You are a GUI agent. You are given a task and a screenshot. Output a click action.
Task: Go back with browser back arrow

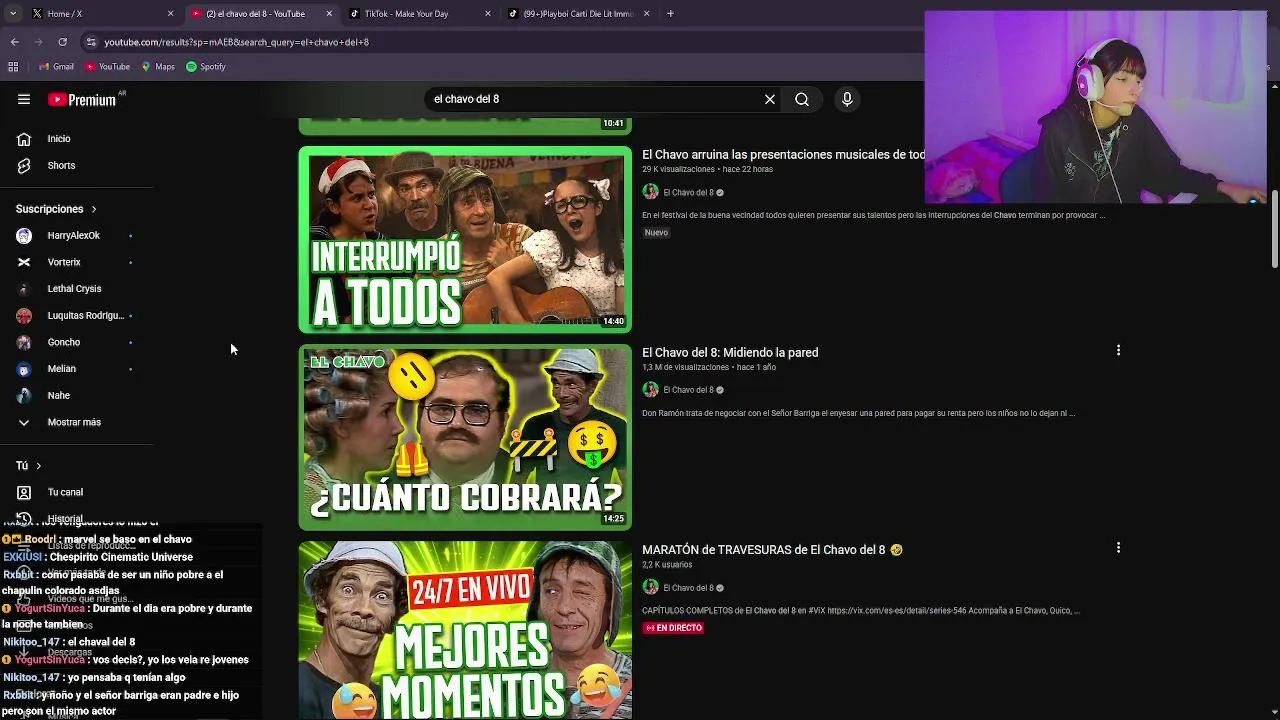pyautogui.click(x=14, y=42)
